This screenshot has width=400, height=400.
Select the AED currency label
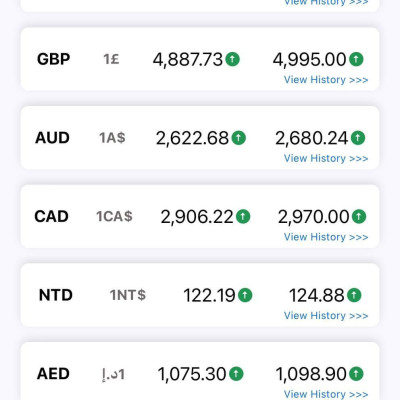click(x=53, y=374)
